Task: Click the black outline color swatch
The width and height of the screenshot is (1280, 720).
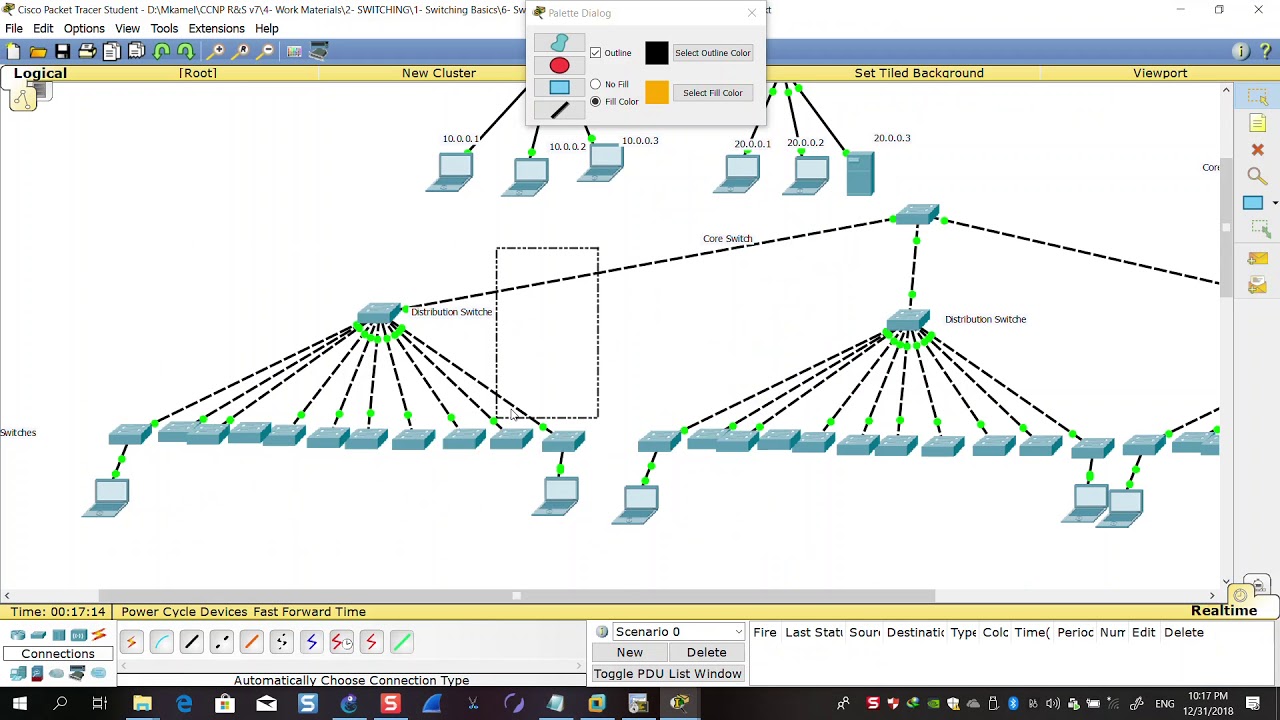Action: coord(656,53)
